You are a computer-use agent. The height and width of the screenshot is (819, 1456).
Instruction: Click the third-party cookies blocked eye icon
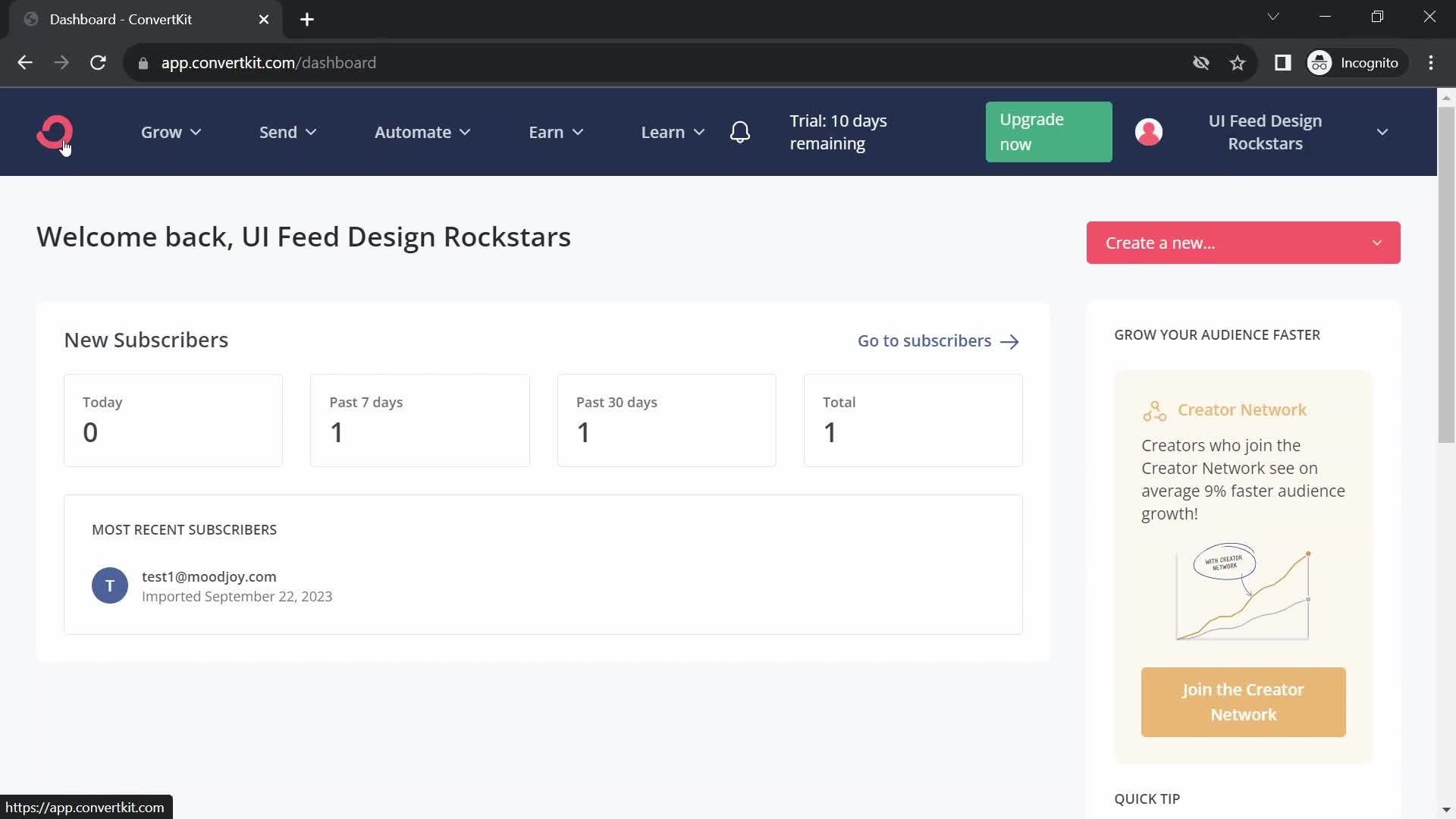pos(1201,63)
